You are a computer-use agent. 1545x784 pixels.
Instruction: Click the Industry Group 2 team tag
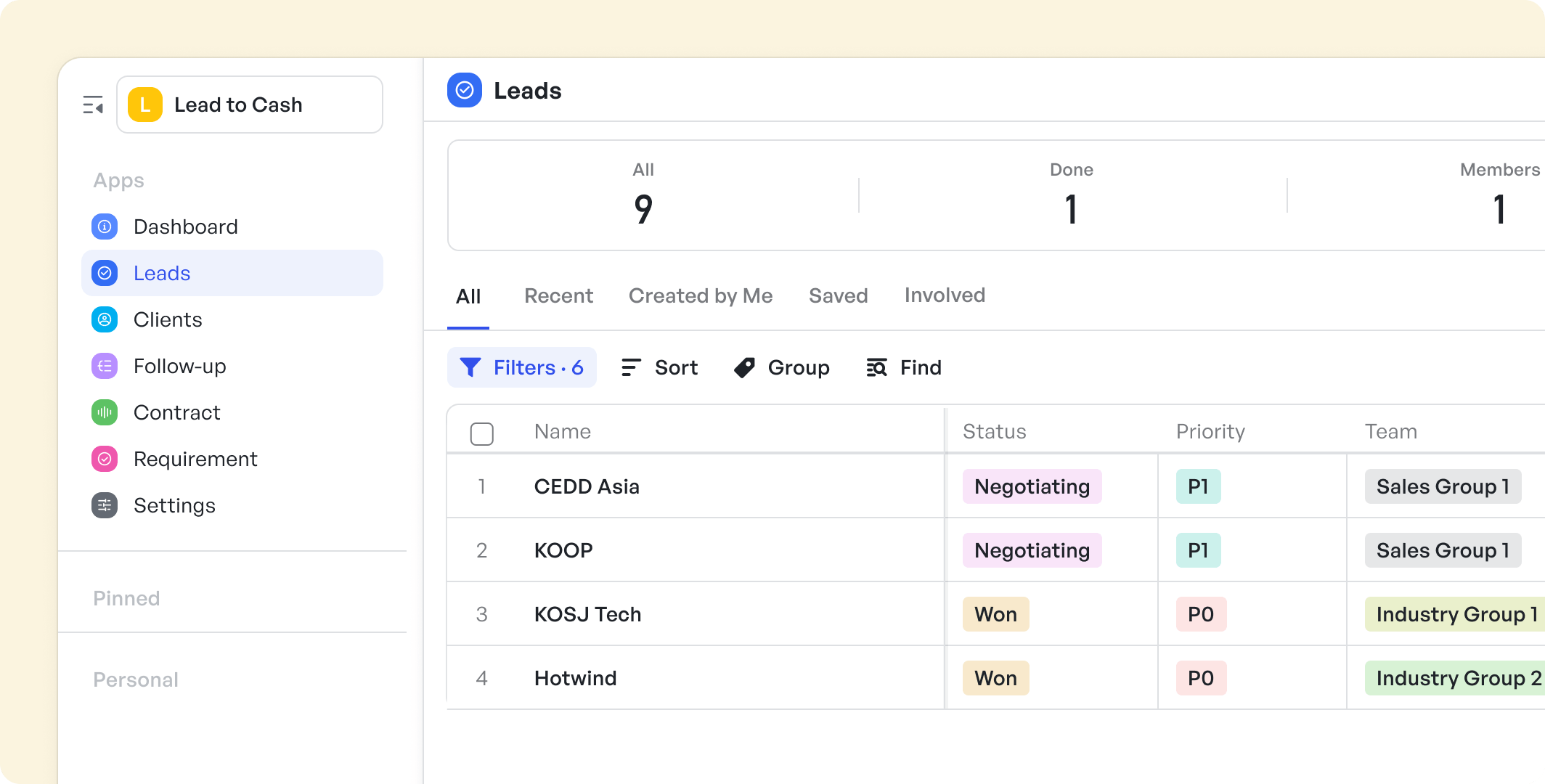coord(1455,678)
